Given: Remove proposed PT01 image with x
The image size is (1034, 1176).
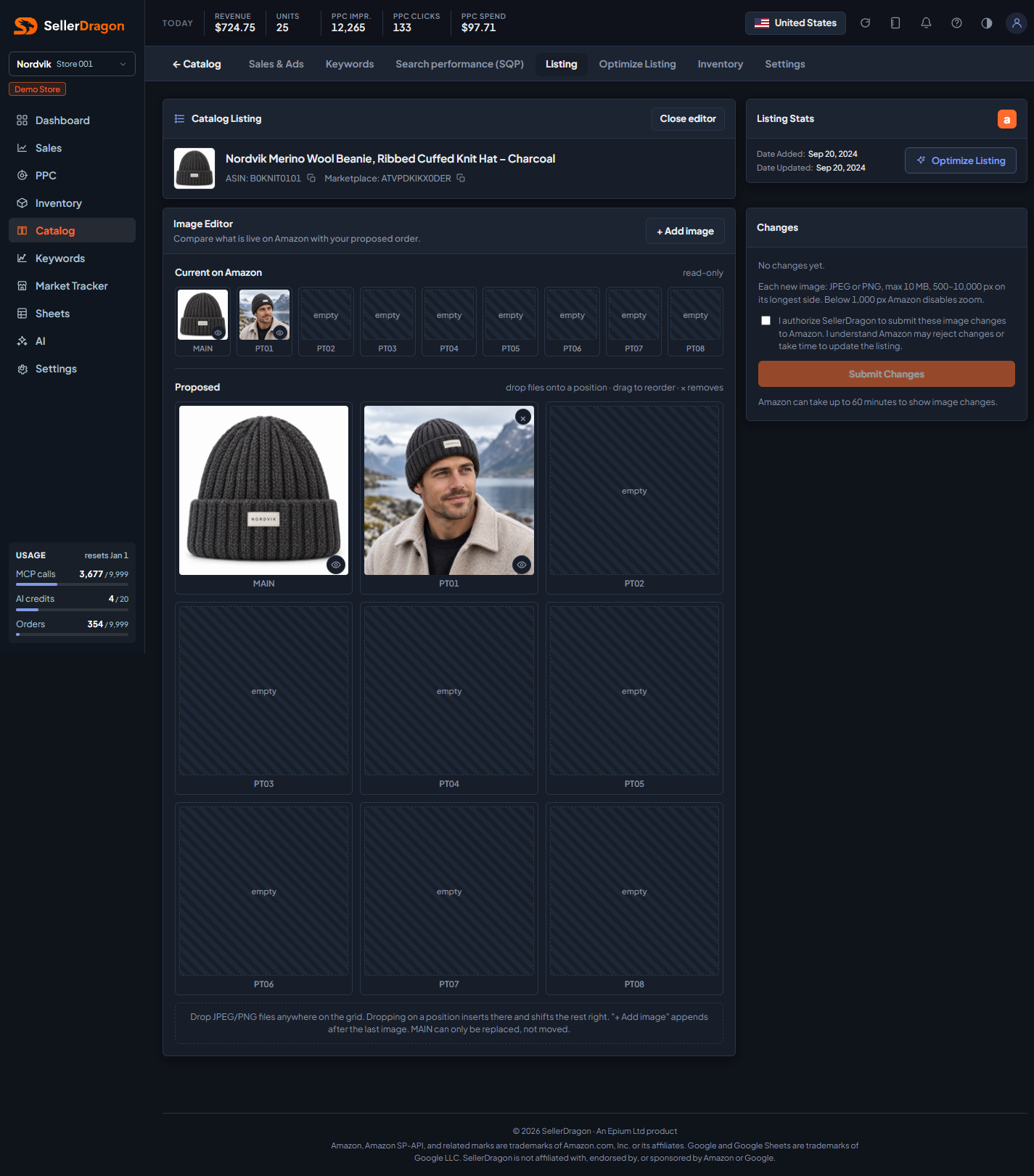Looking at the screenshot, I should coord(523,417).
